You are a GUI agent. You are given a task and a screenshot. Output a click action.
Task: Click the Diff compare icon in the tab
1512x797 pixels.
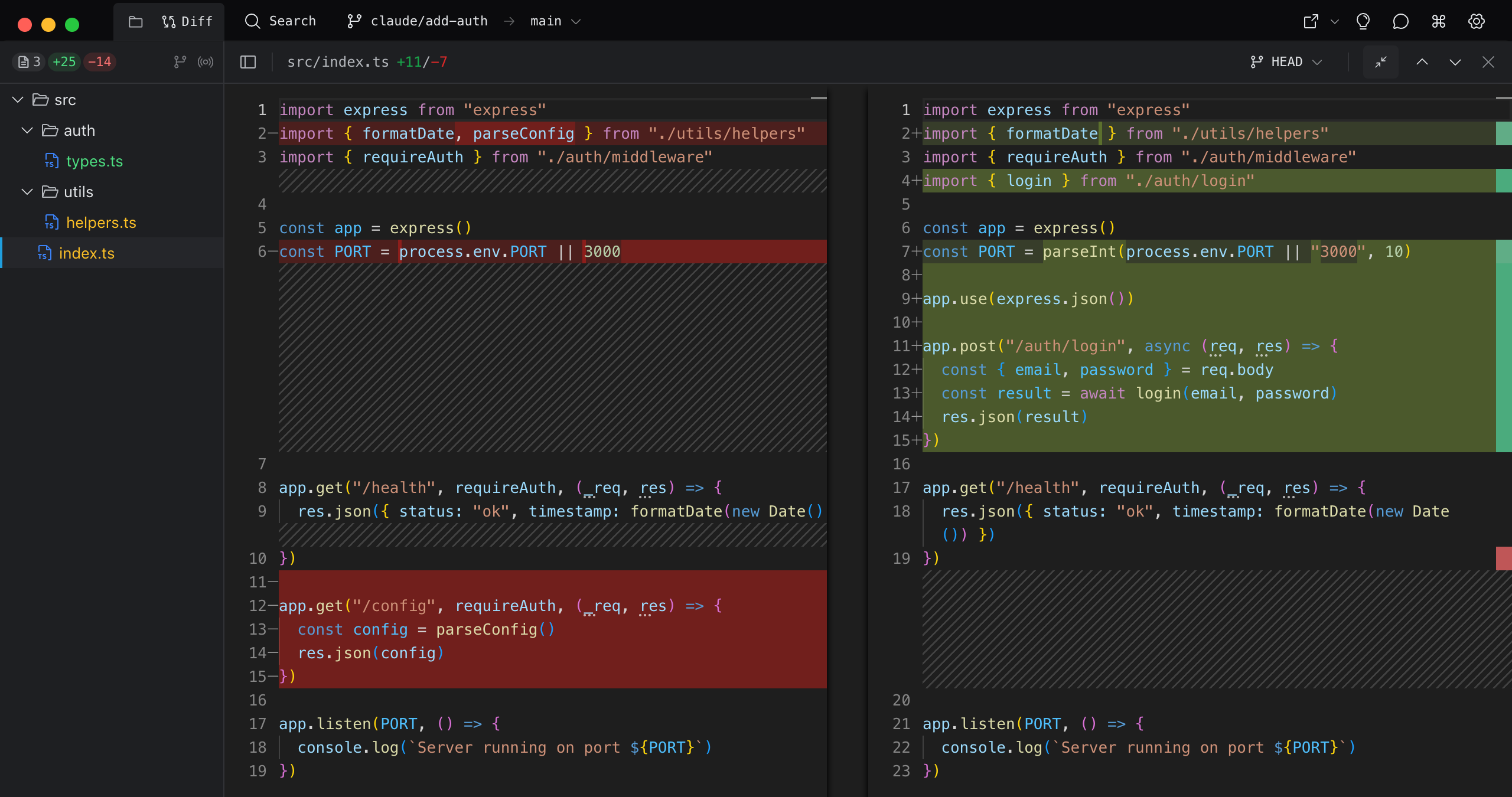(168, 22)
